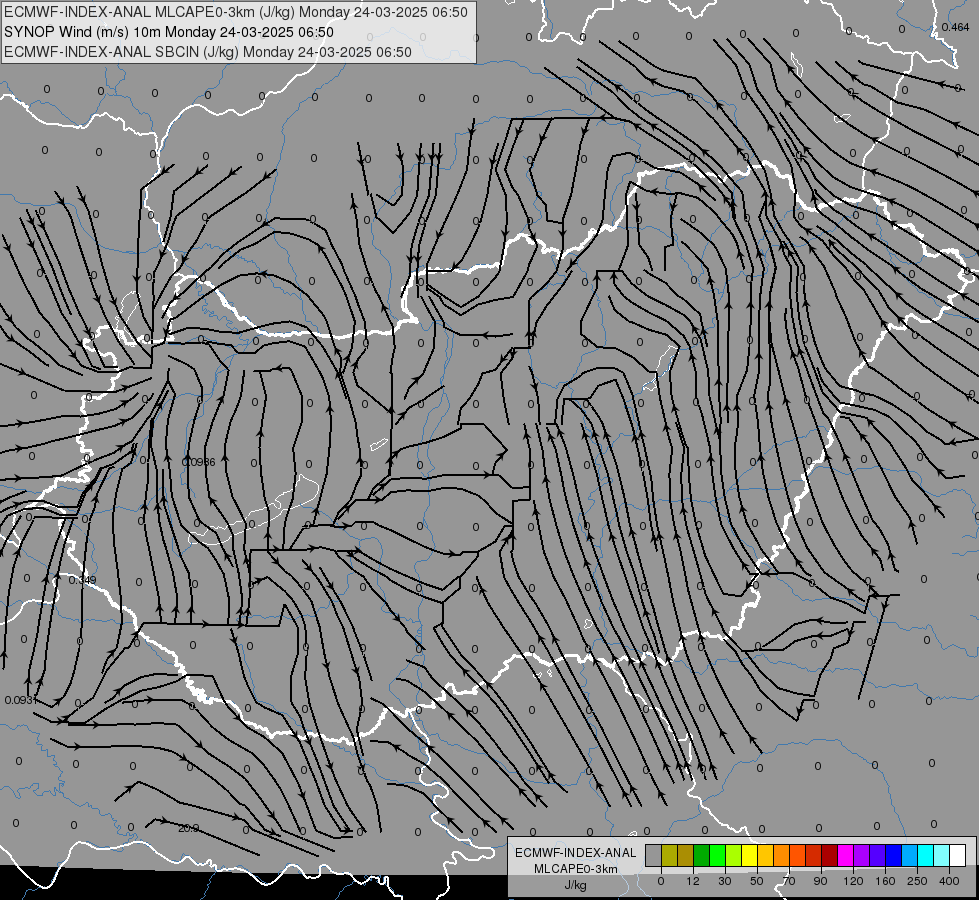Click the legend label 30
Screen dimensions: 979x900
click(x=725, y=881)
